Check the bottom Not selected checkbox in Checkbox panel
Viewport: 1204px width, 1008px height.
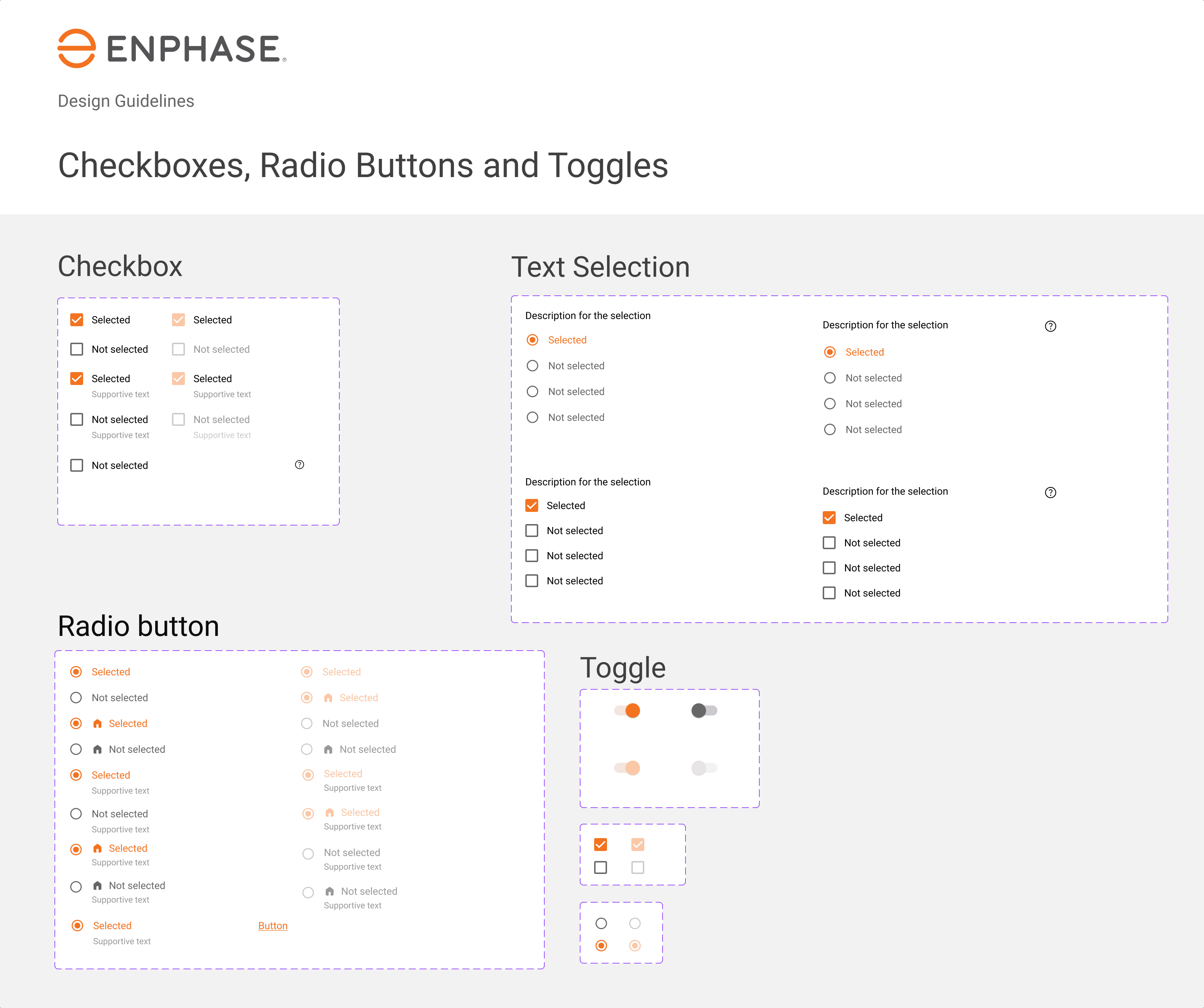(77, 465)
